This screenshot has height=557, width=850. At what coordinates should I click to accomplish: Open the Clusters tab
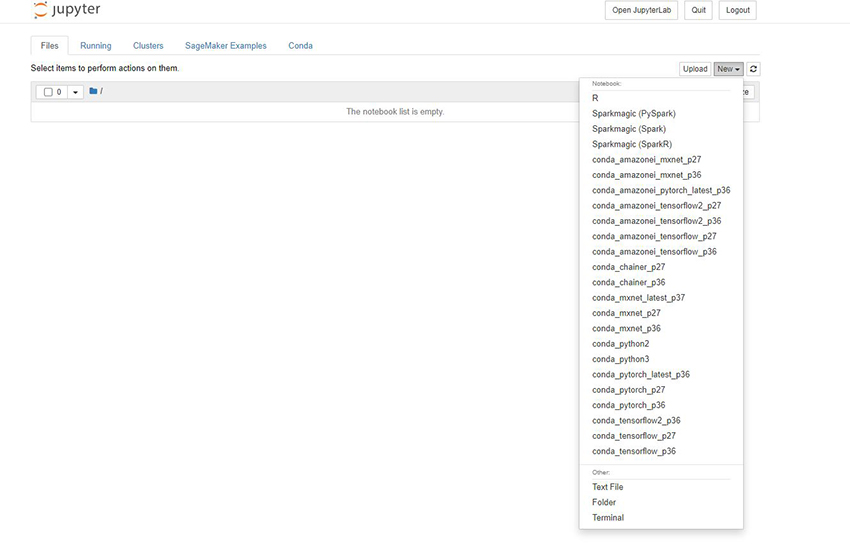tap(148, 46)
